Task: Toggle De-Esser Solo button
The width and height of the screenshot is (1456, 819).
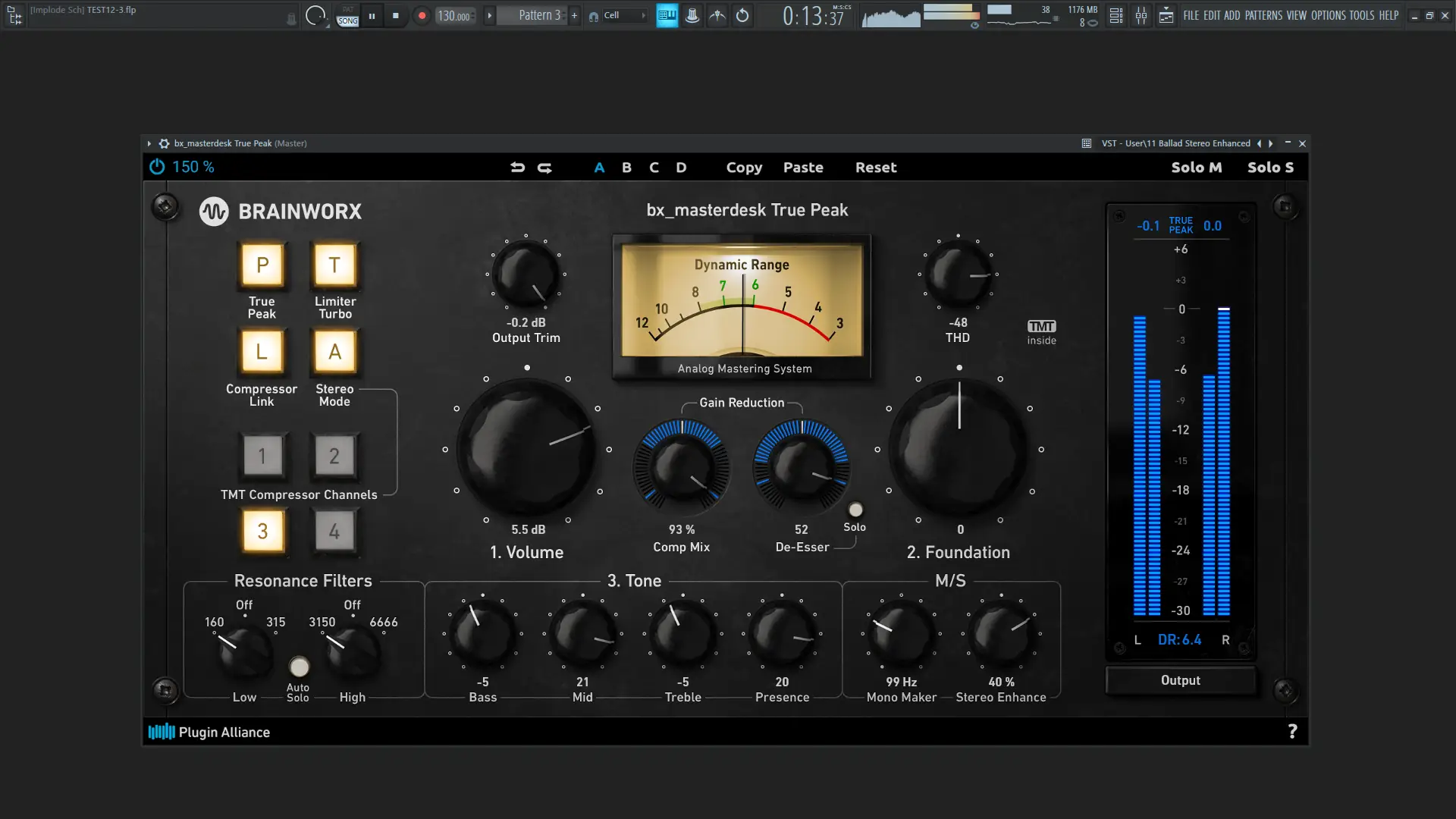Action: [855, 510]
